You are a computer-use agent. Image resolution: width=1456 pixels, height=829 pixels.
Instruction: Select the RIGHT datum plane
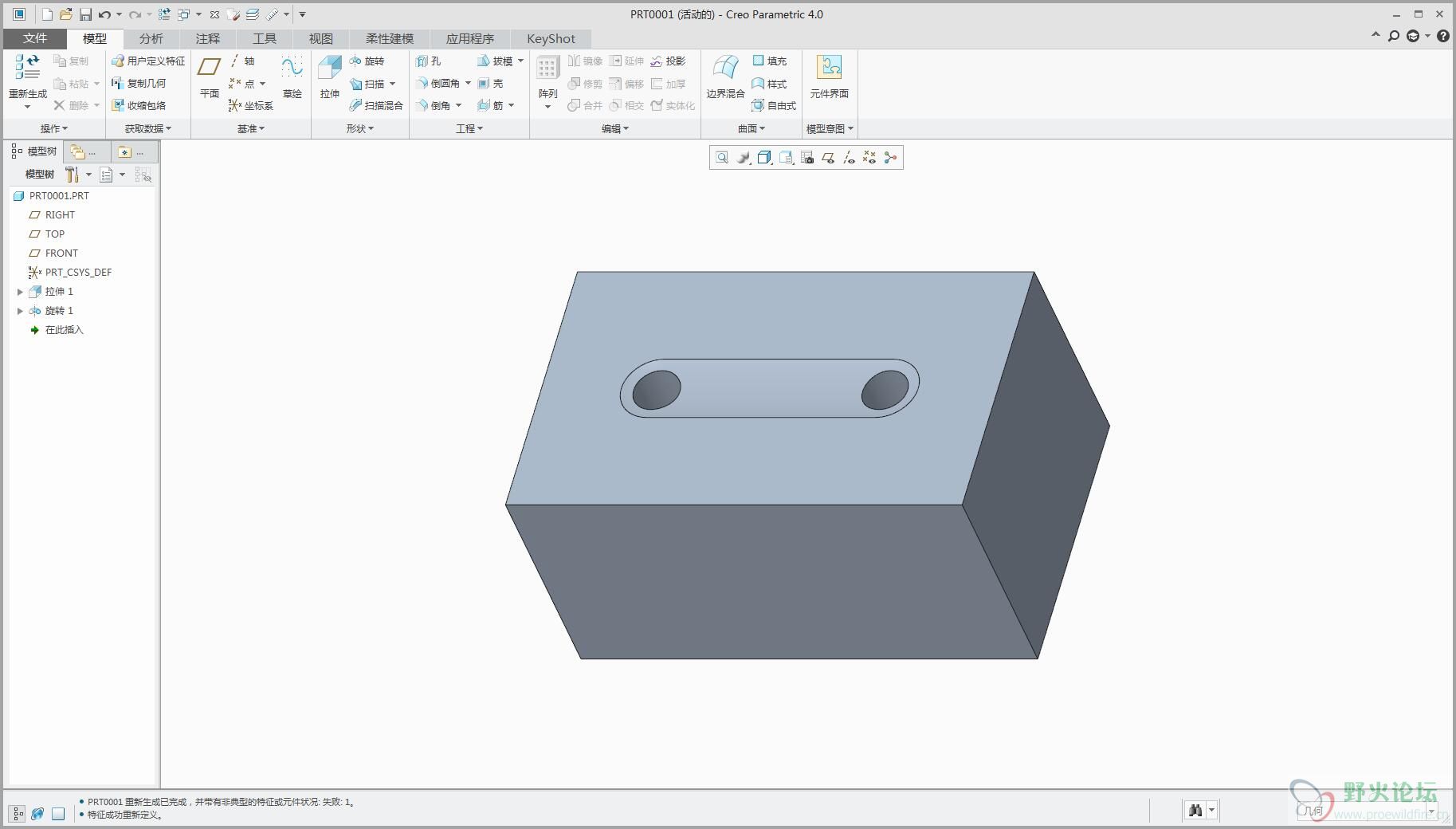[52, 215]
